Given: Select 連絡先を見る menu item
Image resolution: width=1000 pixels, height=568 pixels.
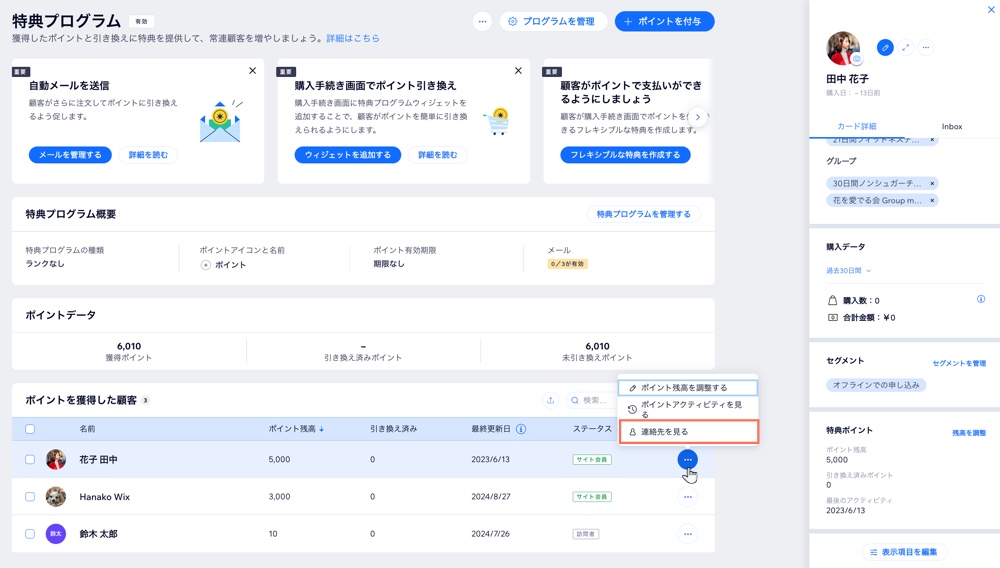Looking at the screenshot, I should pyautogui.click(x=688, y=432).
